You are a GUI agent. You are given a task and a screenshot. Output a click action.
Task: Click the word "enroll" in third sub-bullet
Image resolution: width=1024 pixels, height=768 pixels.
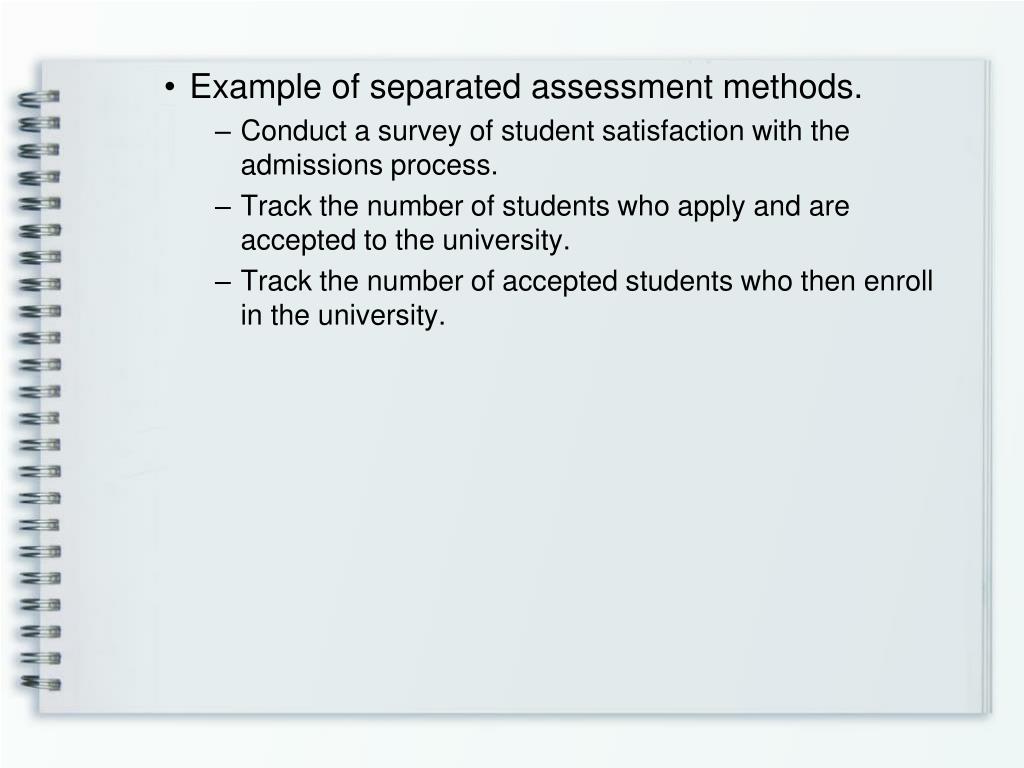898,281
